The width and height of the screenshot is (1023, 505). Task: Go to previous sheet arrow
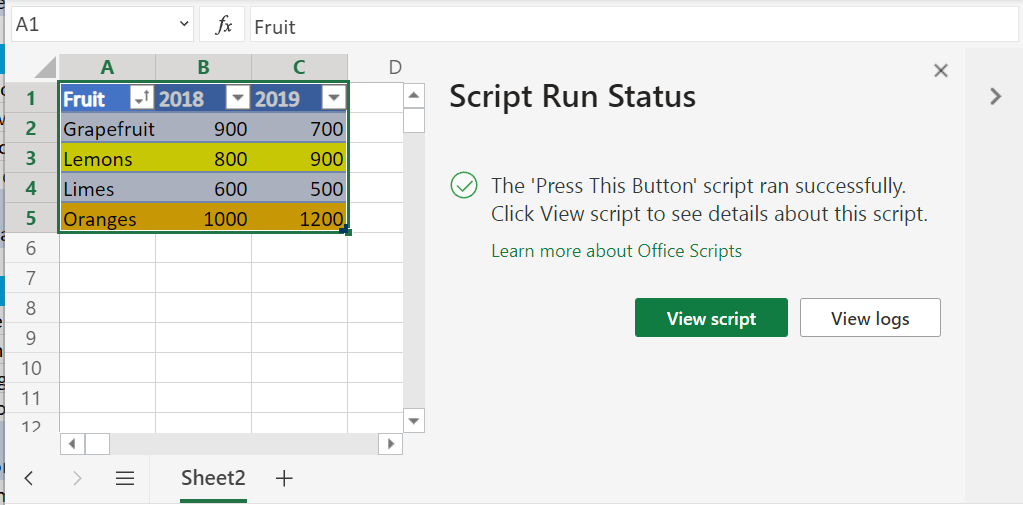29,478
